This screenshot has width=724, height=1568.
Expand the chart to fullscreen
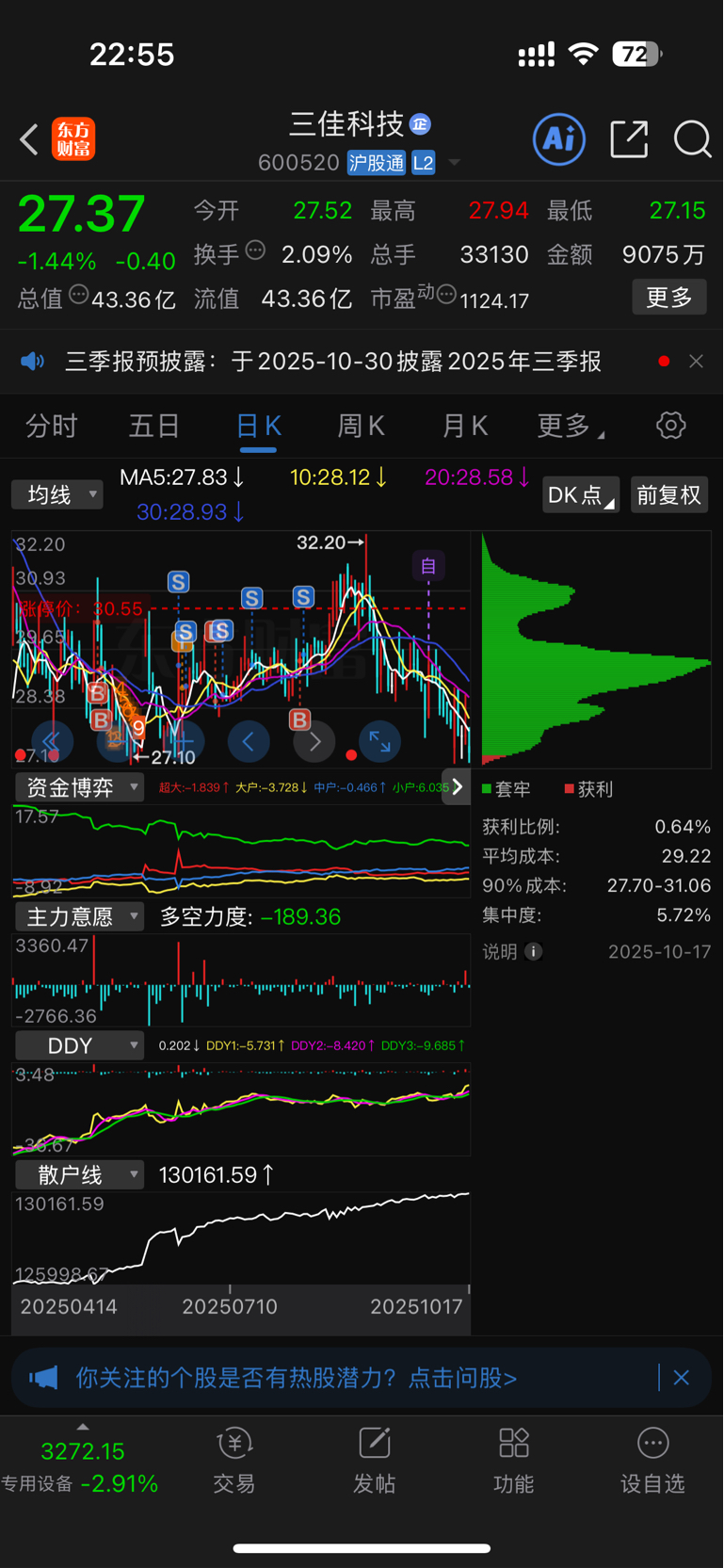point(380,742)
